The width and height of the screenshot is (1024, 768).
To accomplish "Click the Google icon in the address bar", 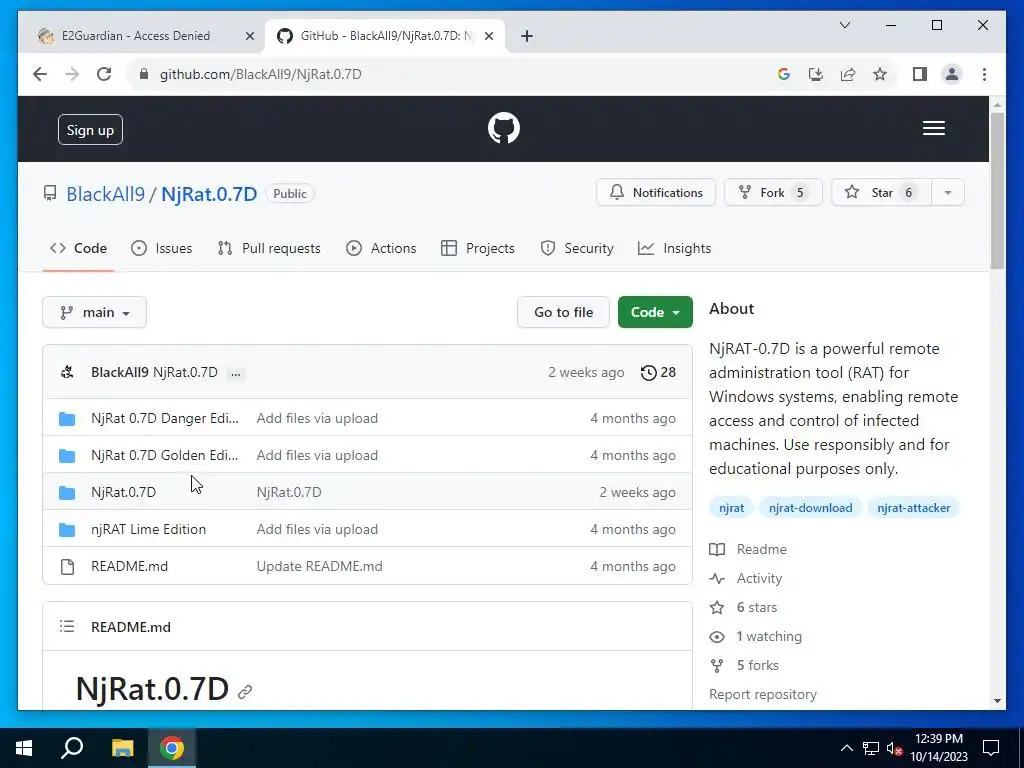I will click(784, 74).
